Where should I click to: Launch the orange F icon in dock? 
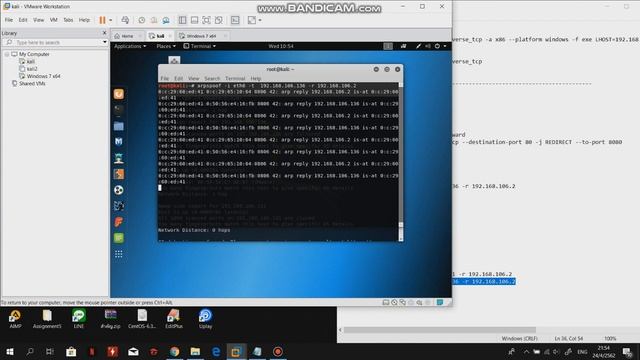tap(119, 222)
